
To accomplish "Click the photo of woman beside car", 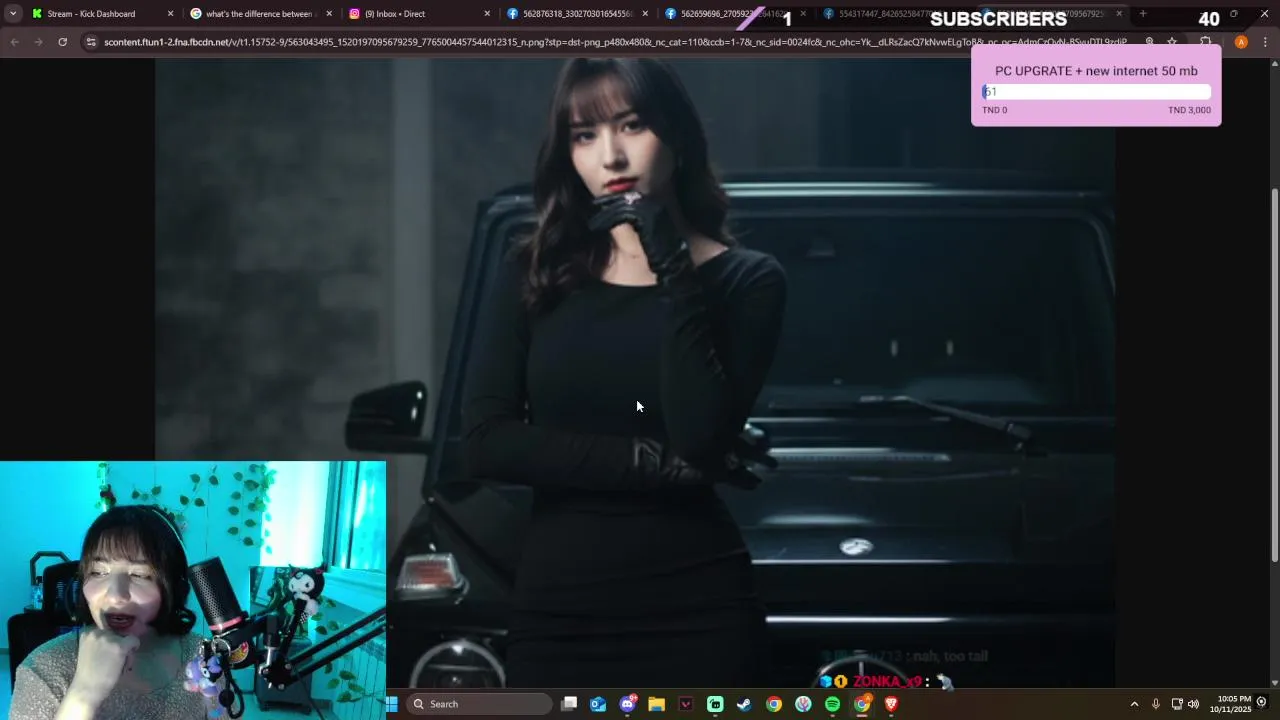I will 635,373.
